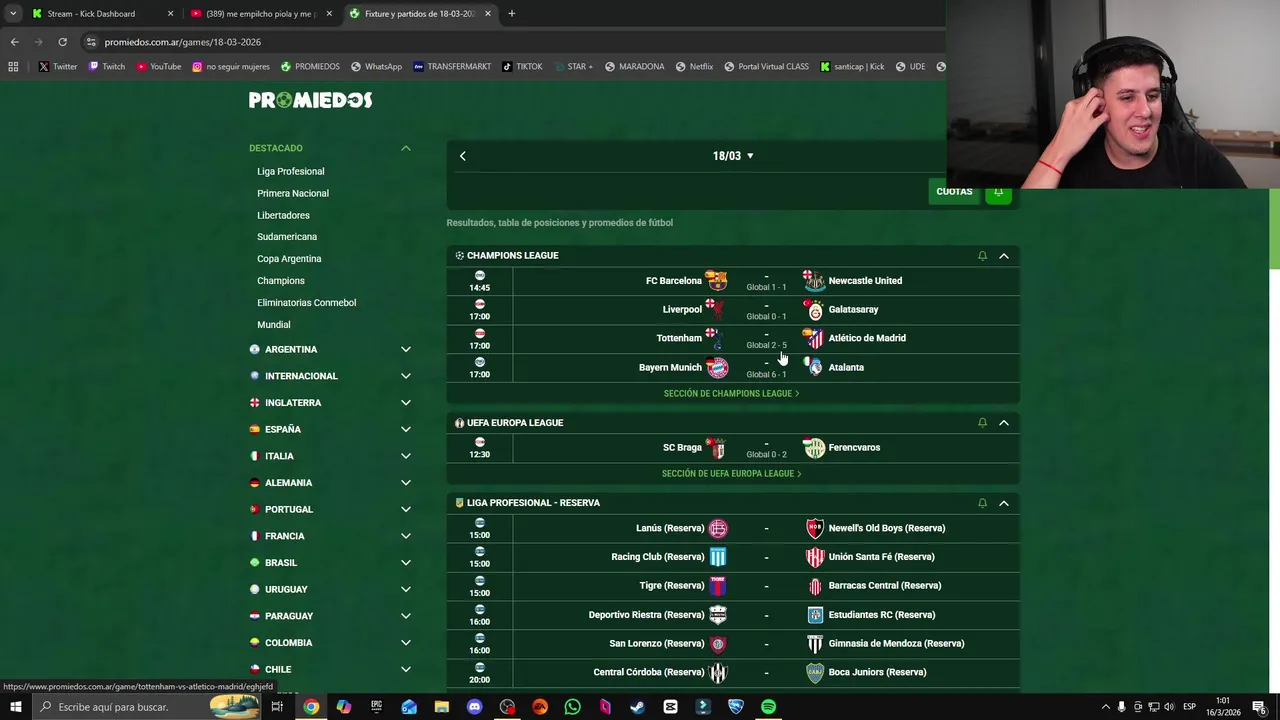This screenshot has height=720, width=1280.
Task: Open a new browser tab
Action: (x=512, y=14)
